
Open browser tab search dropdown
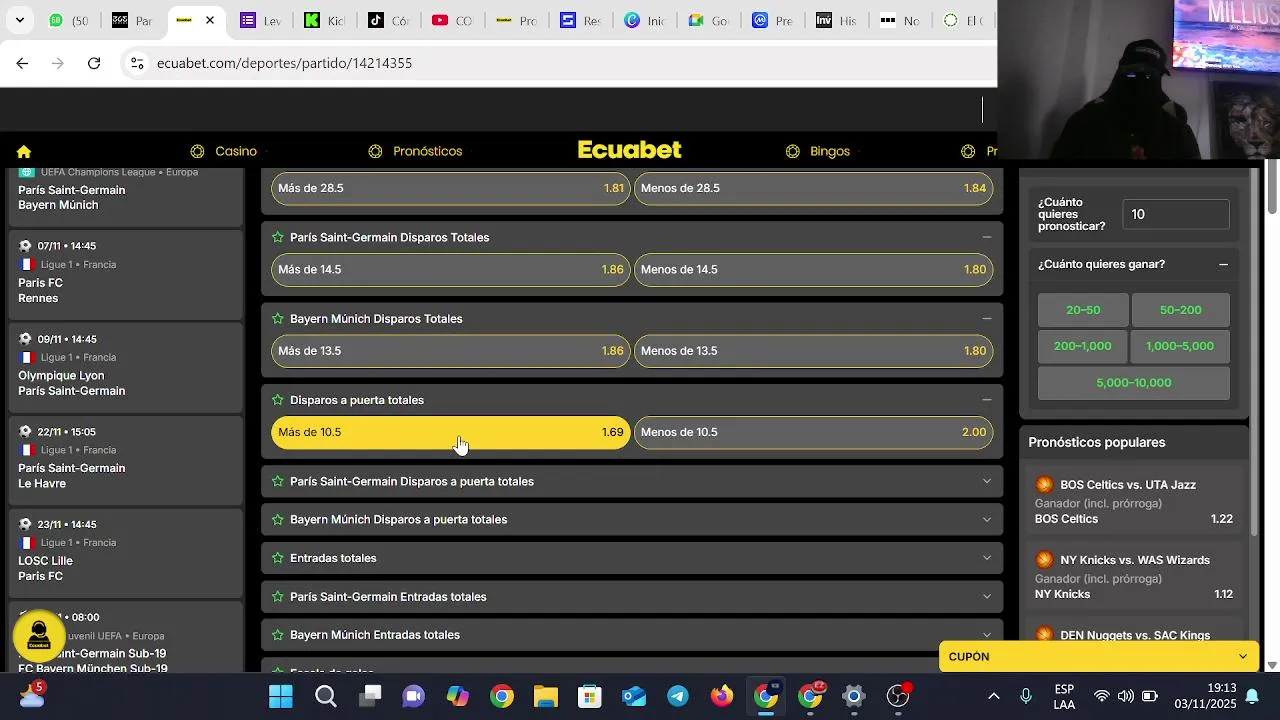point(19,20)
